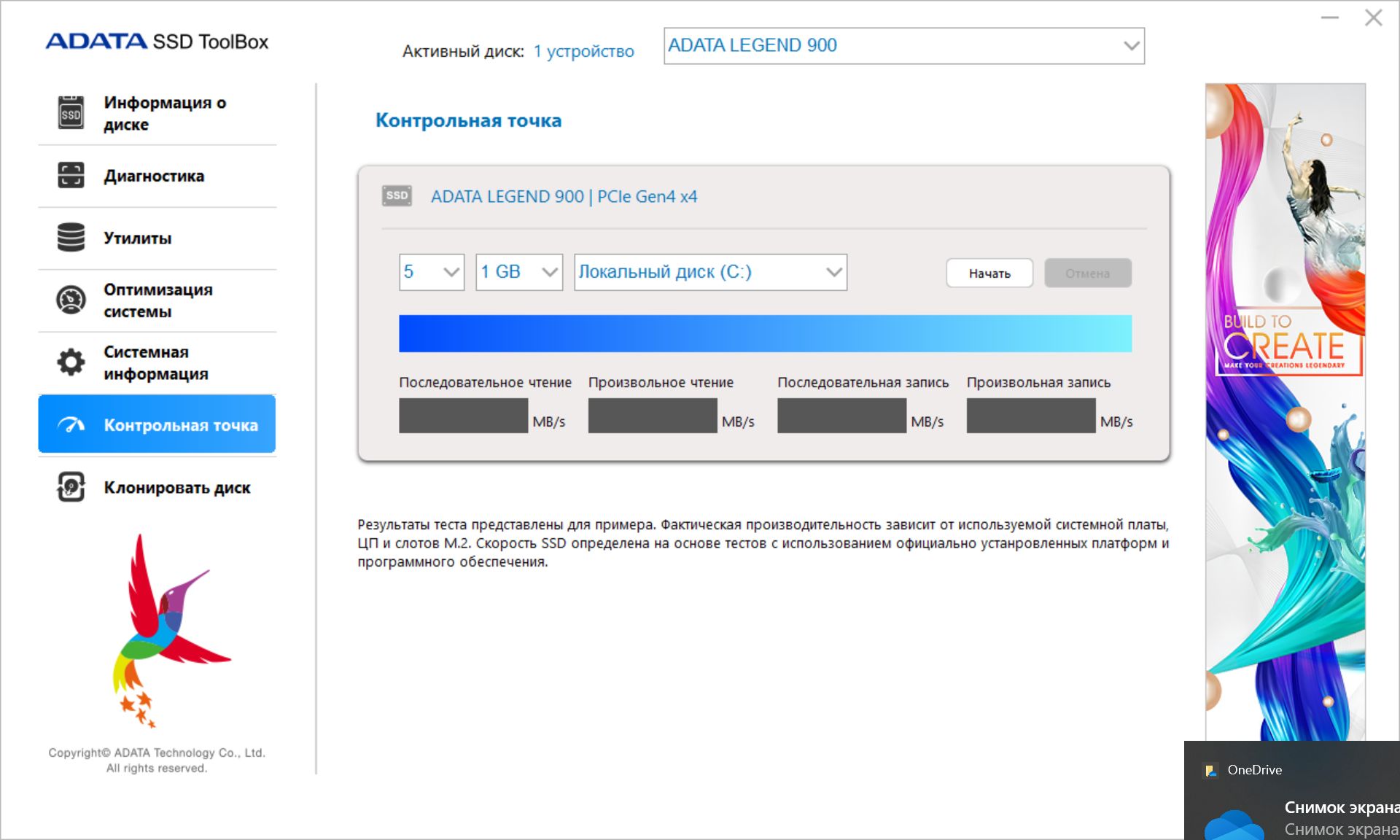Click the system optimization gauge icon
This screenshot has width=1400, height=840.
(71, 300)
